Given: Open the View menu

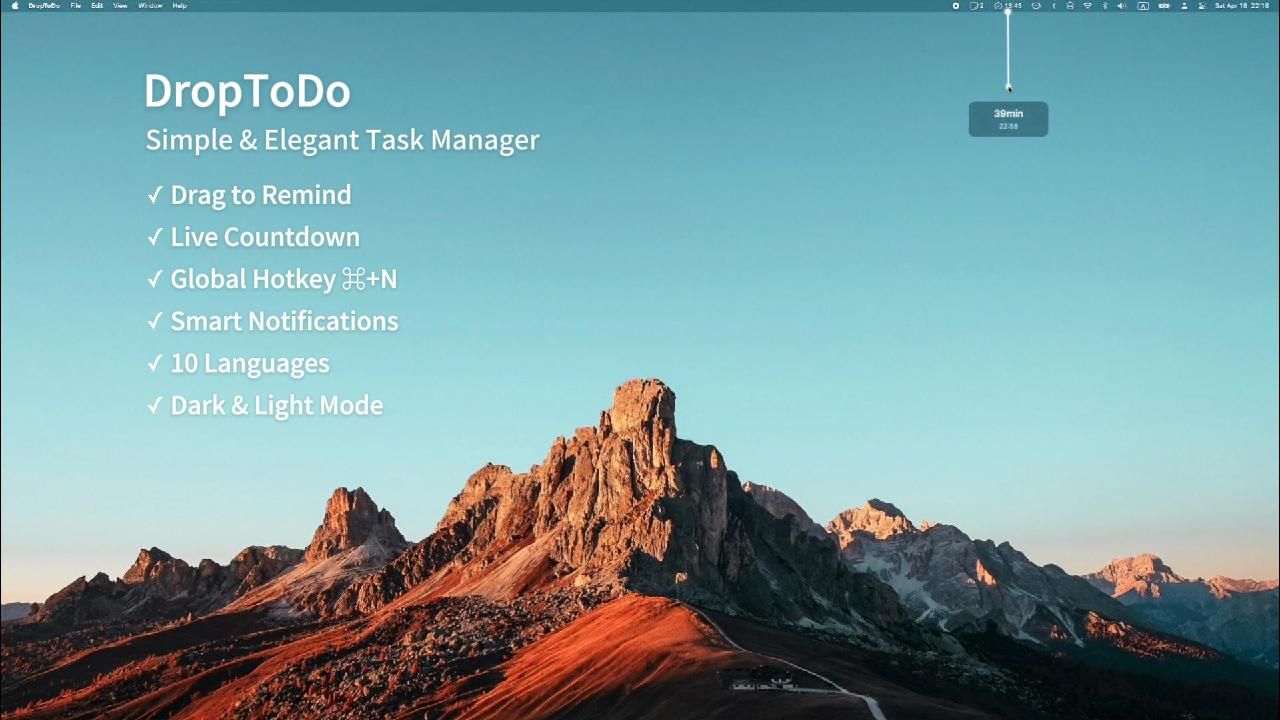Looking at the screenshot, I should (x=119, y=5).
